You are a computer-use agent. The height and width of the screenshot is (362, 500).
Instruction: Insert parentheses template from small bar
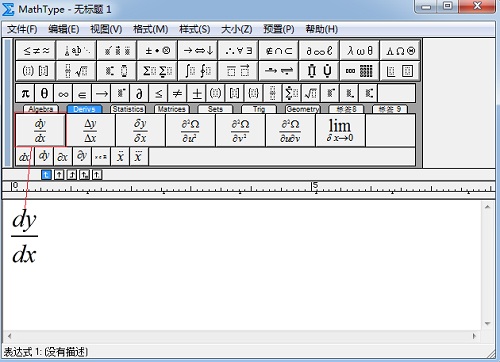(x=215, y=93)
